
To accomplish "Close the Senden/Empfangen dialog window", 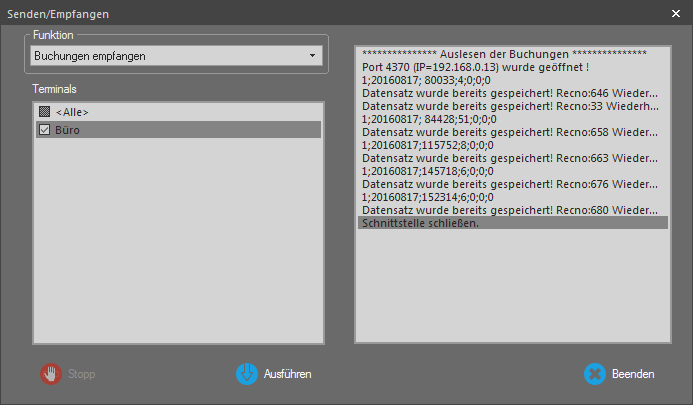I will coord(675,14).
